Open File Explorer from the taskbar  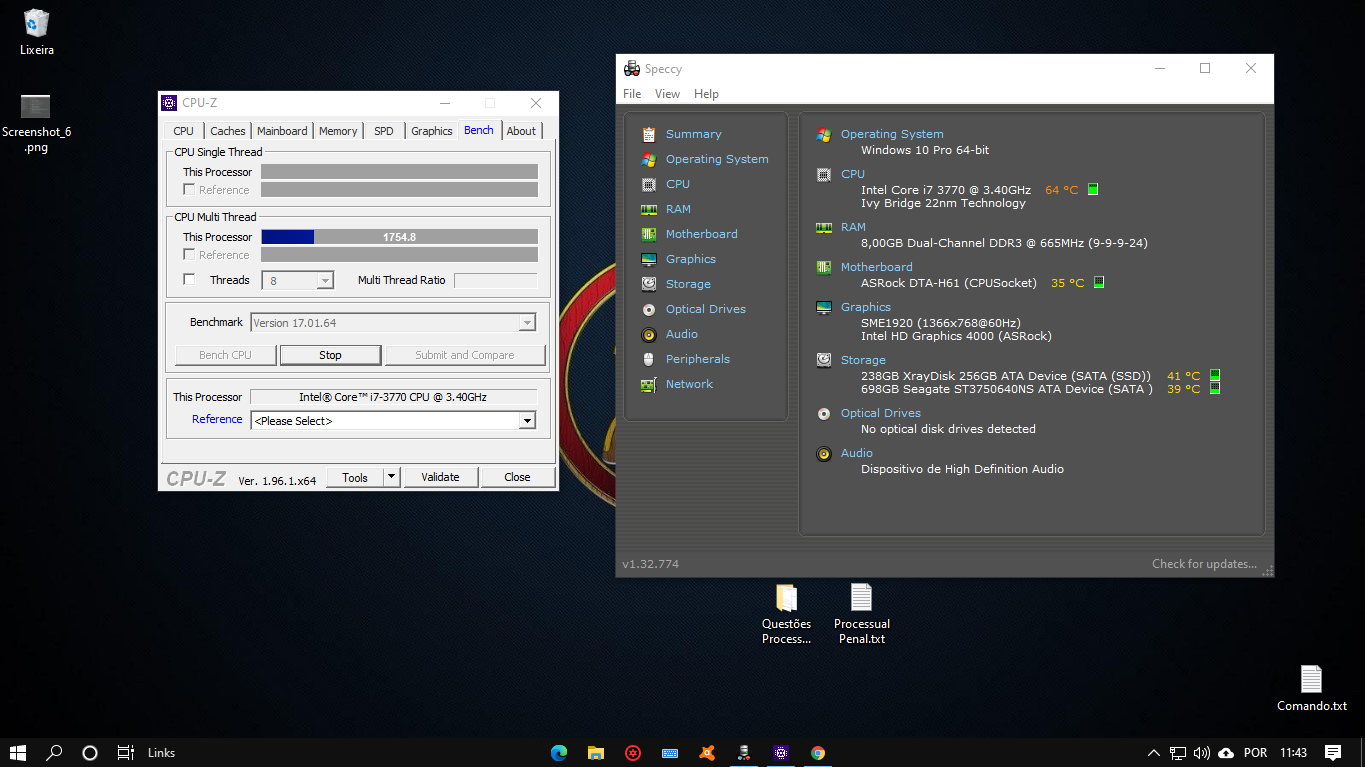596,753
